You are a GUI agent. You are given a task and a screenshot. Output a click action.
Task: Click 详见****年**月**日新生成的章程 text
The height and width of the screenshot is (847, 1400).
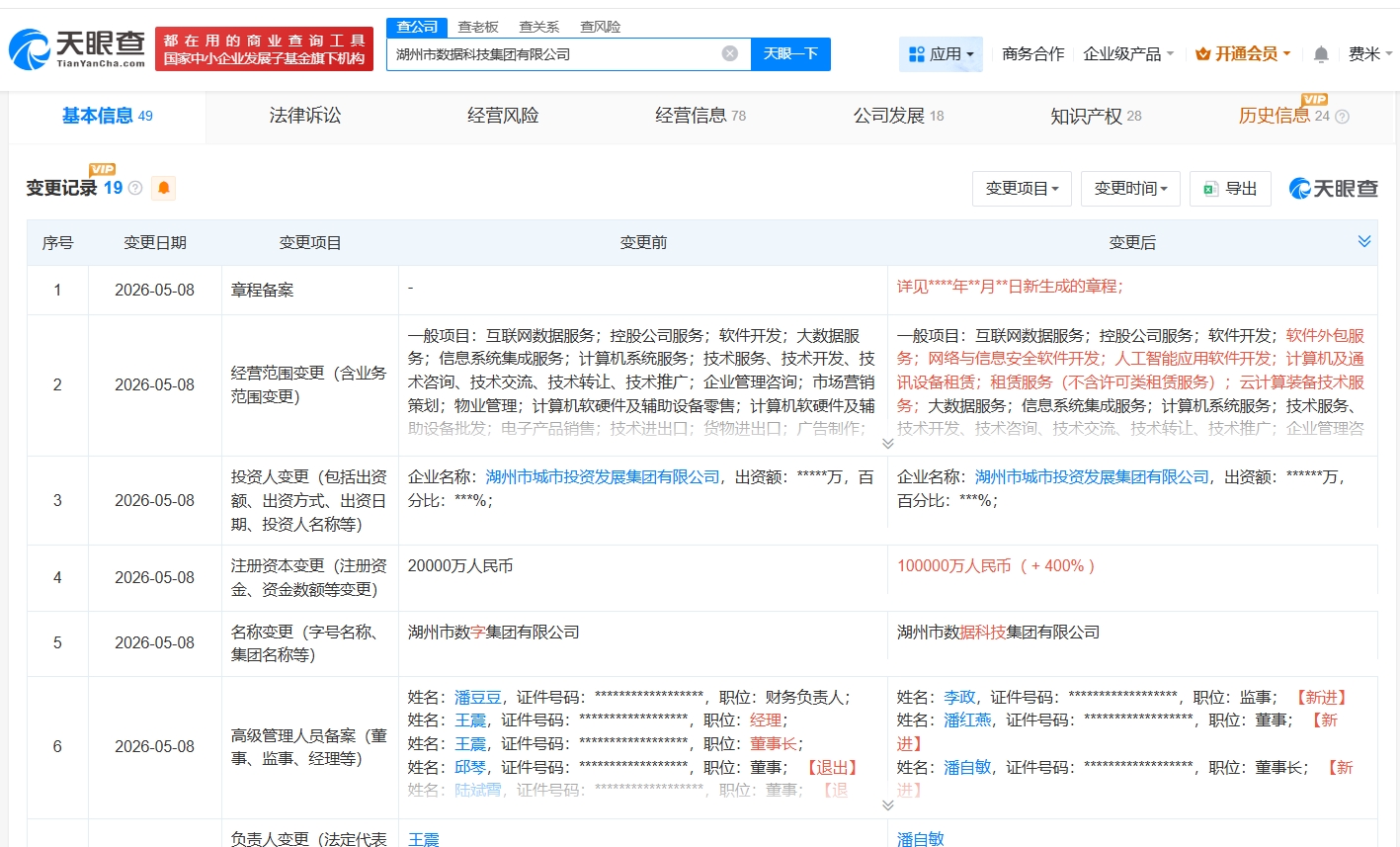tap(1010, 287)
